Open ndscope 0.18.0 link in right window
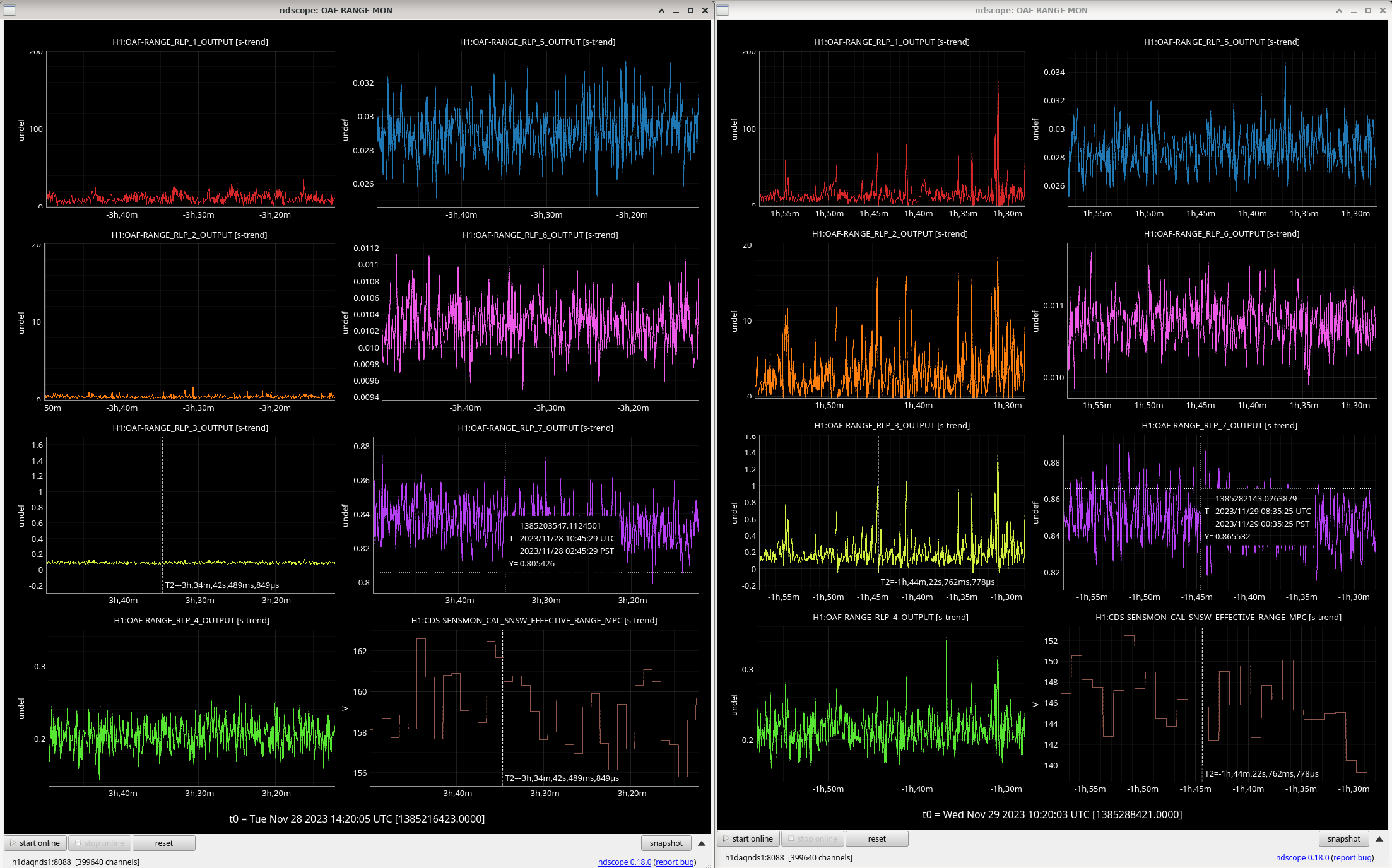Viewport: 1392px width, 868px height. point(1302,857)
